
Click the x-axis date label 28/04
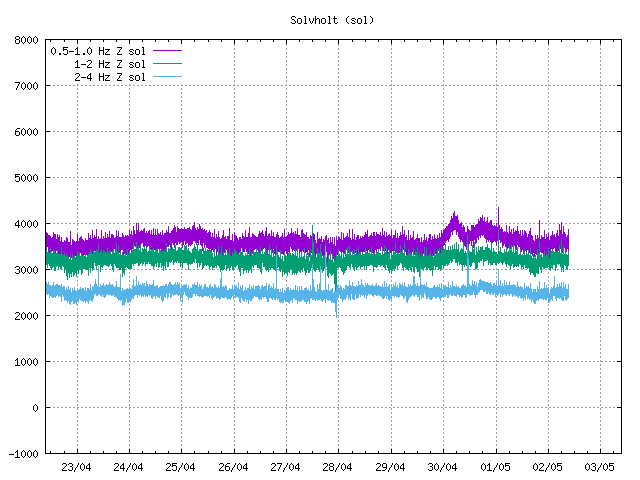coord(338,467)
